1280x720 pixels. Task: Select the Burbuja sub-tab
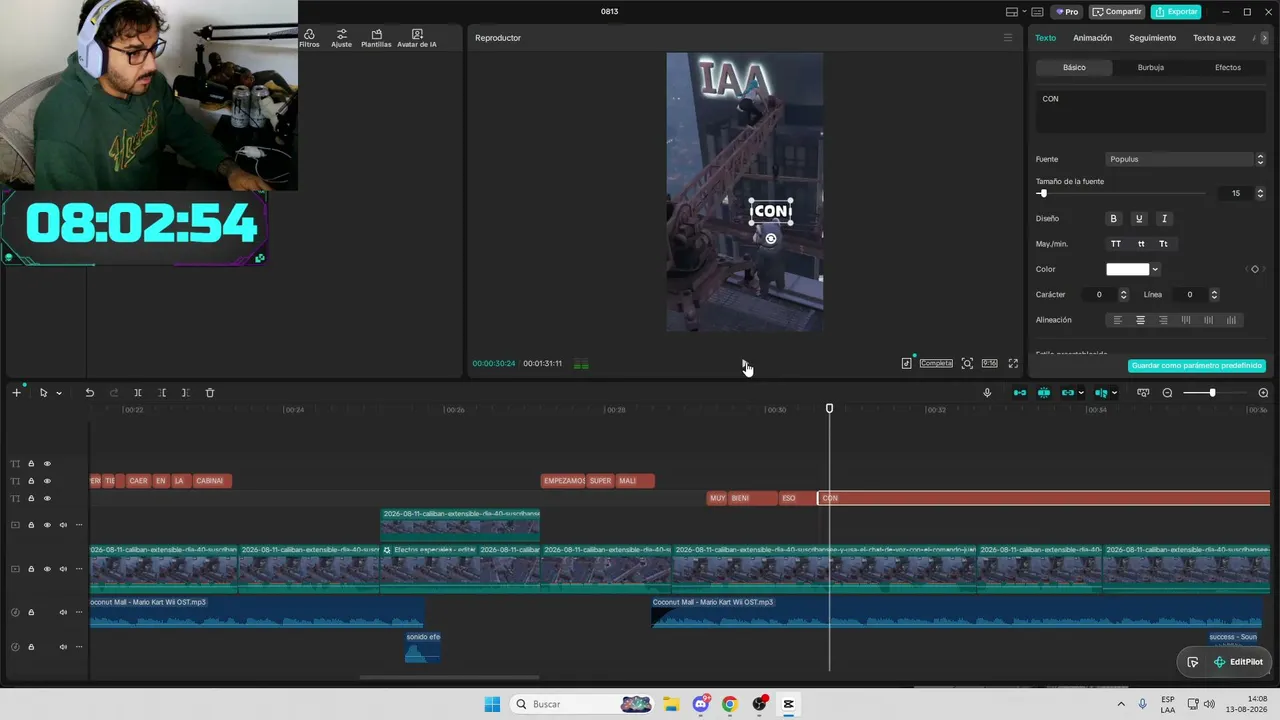pos(1150,67)
